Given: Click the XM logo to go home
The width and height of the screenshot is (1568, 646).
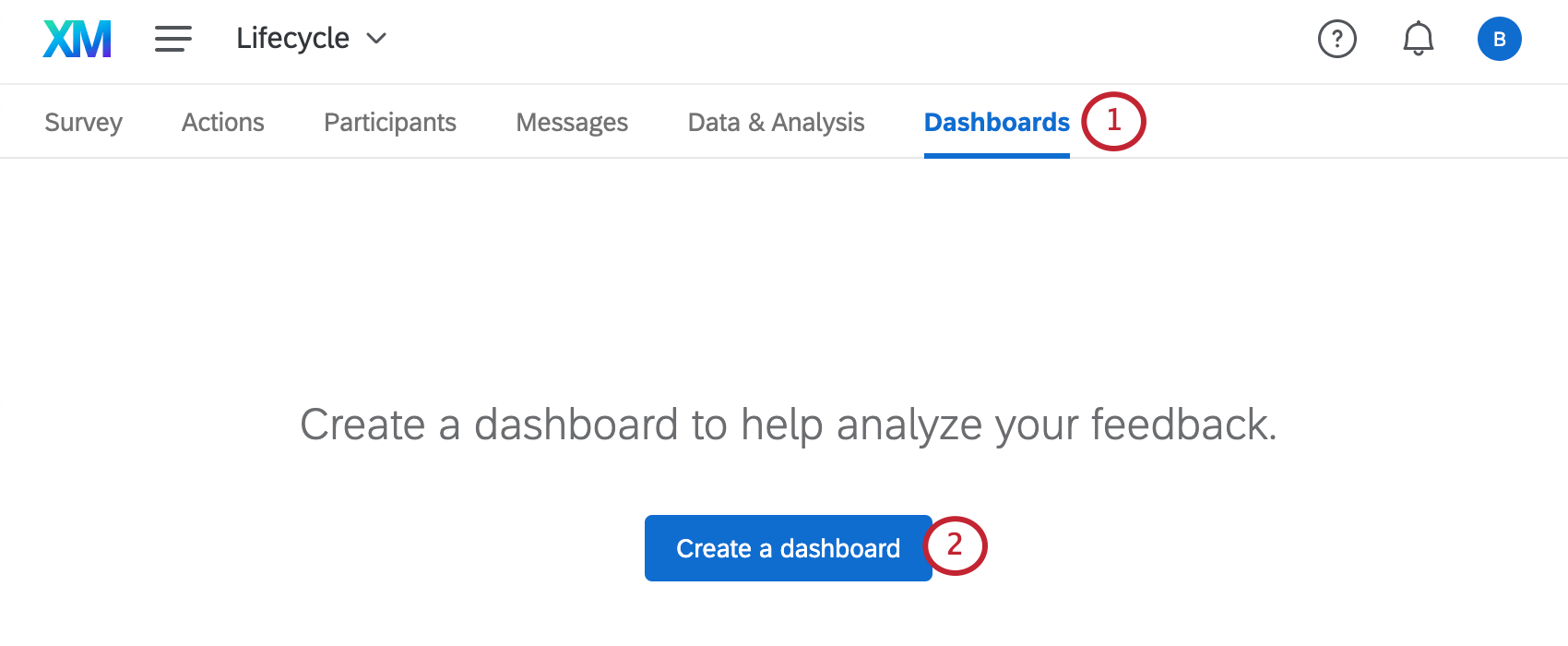Looking at the screenshot, I should tap(77, 39).
